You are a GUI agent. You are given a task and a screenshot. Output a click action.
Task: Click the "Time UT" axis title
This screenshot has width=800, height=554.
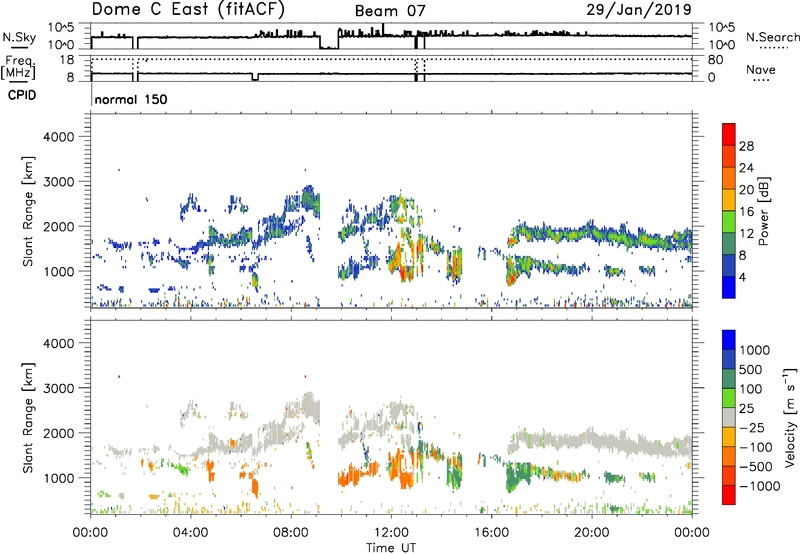coord(391,548)
